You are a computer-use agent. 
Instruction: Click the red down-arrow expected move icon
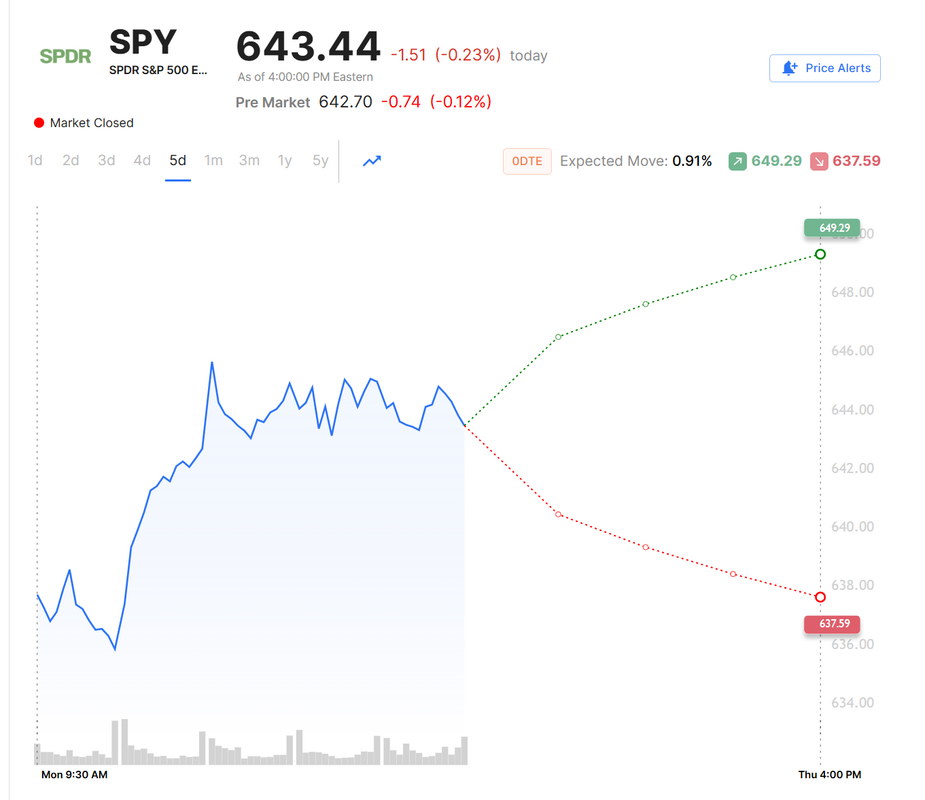click(x=819, y=161)
